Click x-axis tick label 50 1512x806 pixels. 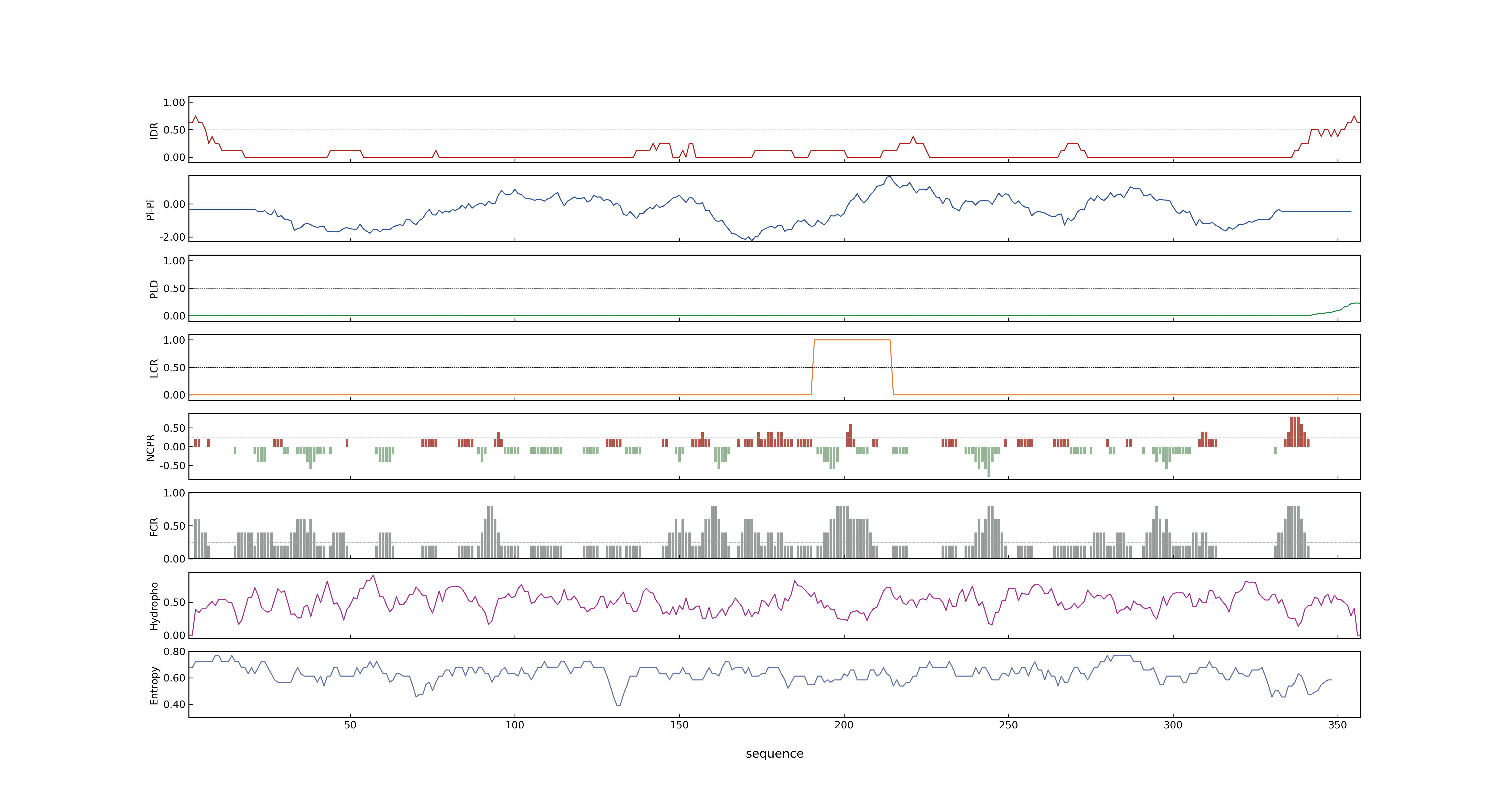point(350,725)
